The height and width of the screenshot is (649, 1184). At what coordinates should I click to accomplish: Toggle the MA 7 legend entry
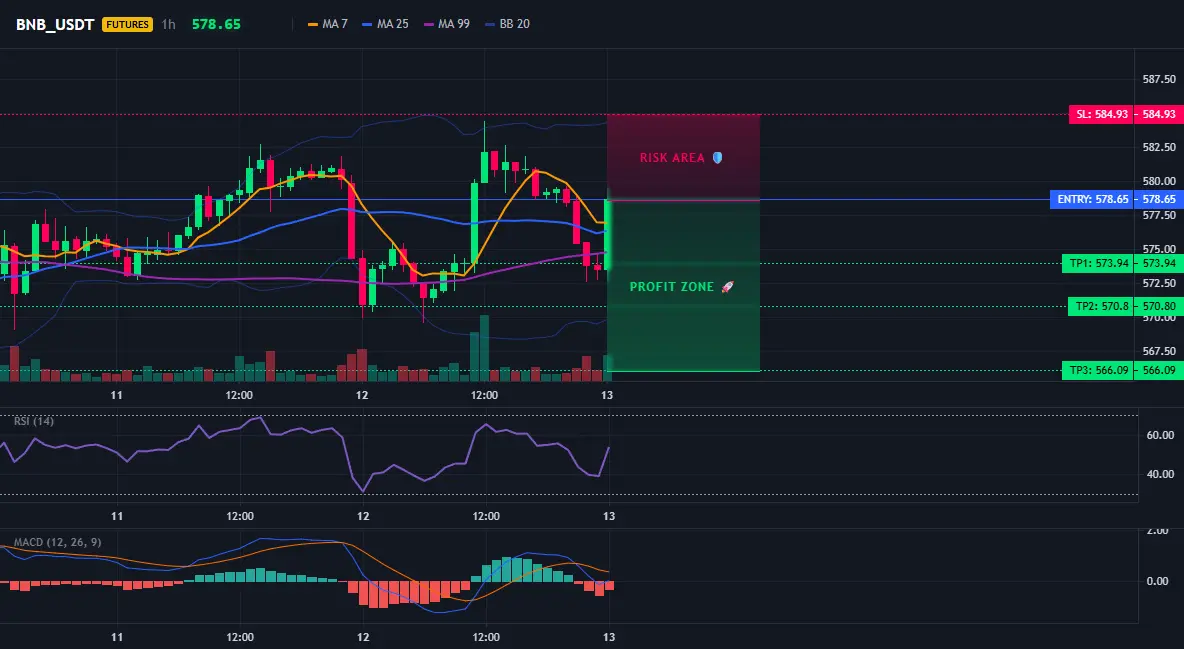click(x=328, y=24)
